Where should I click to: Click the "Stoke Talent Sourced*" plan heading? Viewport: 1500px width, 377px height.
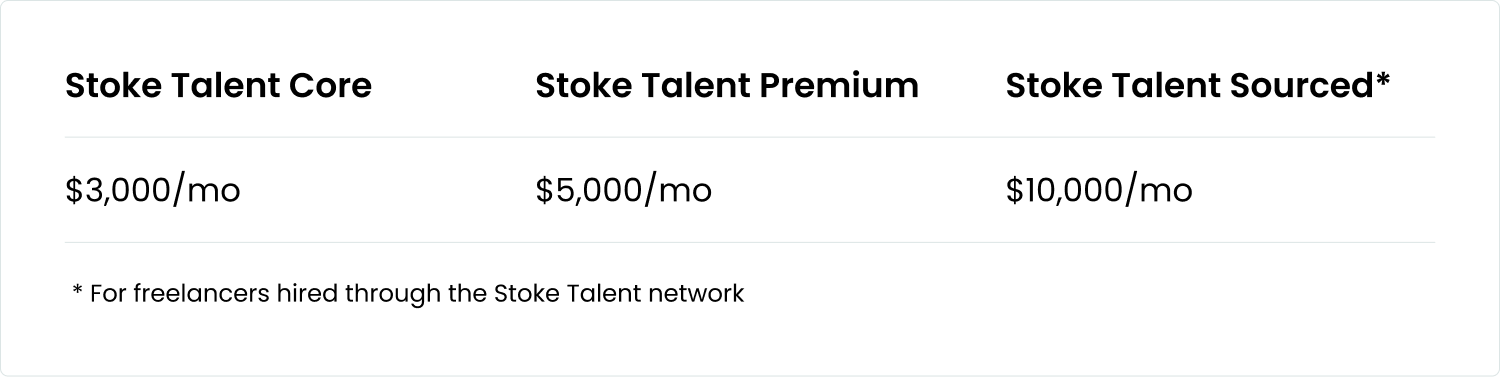[x=1198, y=86]
